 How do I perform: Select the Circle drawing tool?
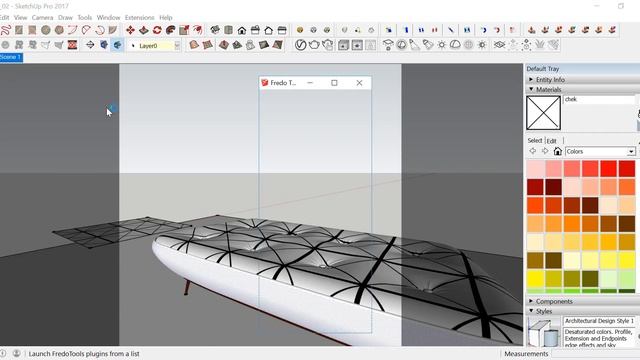tap(46, 30)
